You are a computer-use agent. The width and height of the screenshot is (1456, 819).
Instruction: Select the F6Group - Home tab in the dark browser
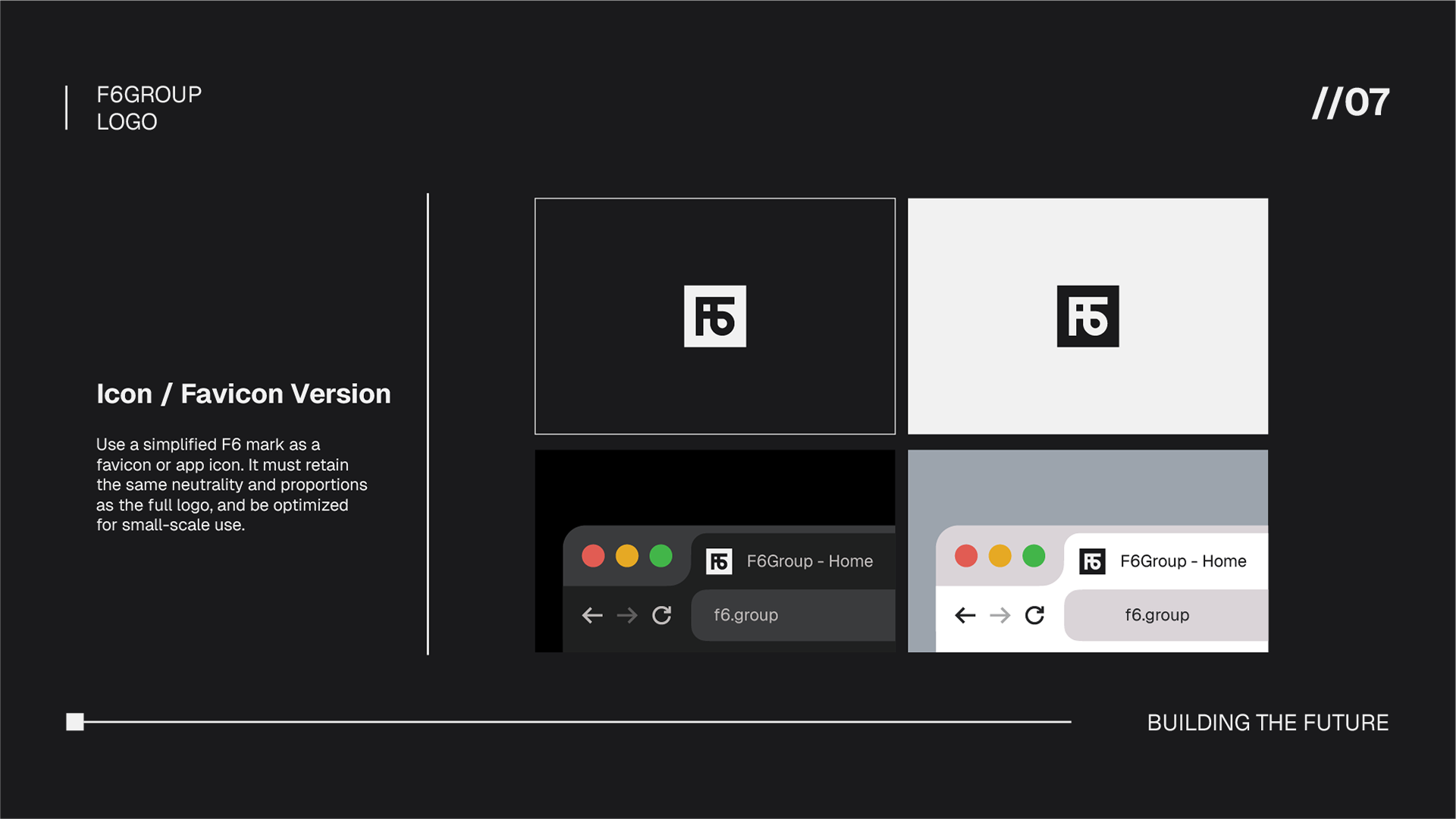(x=809, y=561)
